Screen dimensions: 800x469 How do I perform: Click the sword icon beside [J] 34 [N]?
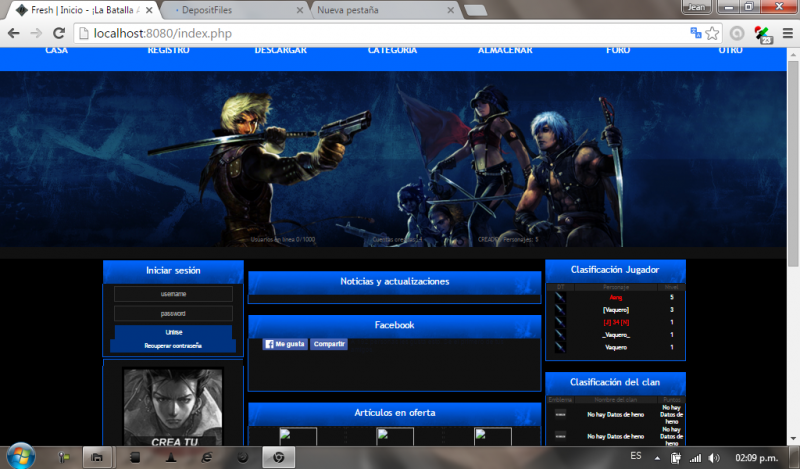coord(560,322)
